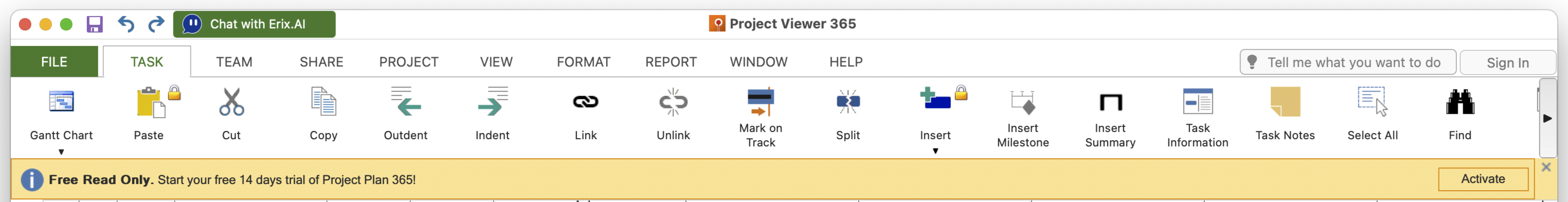The width and height of the screenshot is (1568, 202).
Task: Click the Tell me what you want field
Action: 1348,62
